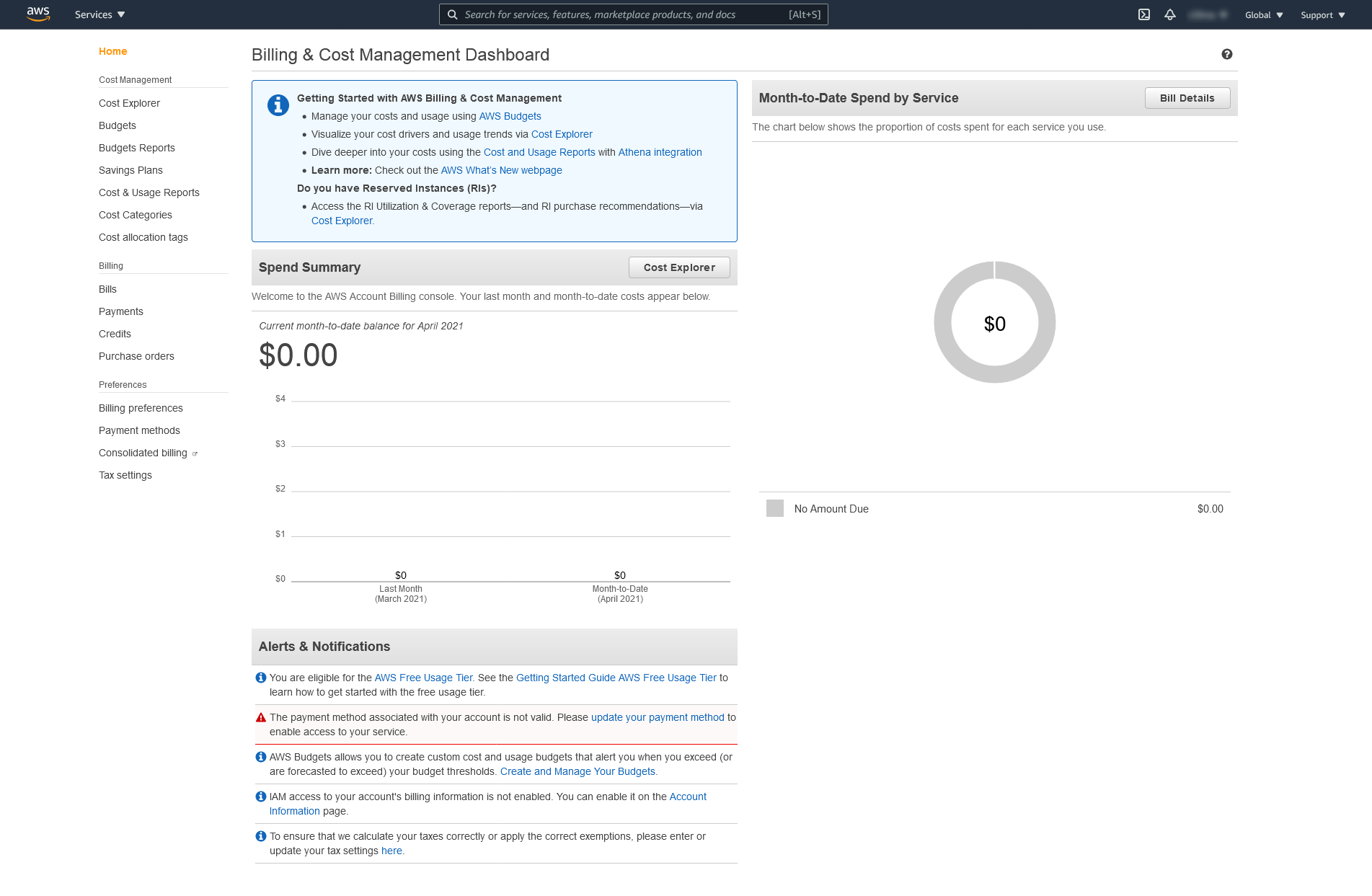Open the Global region dropdown

(1264, 14)
